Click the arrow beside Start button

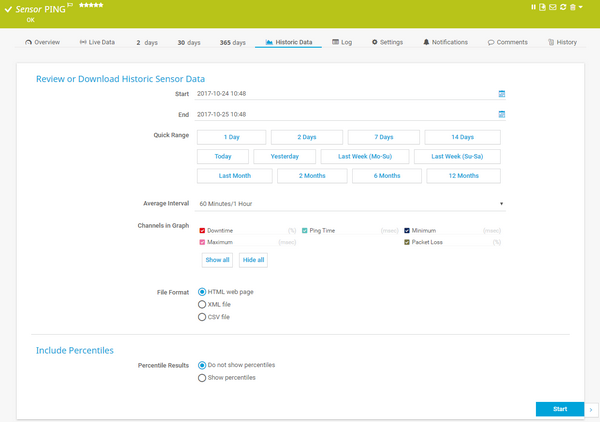pyautogui.click(x=591, y=409)
